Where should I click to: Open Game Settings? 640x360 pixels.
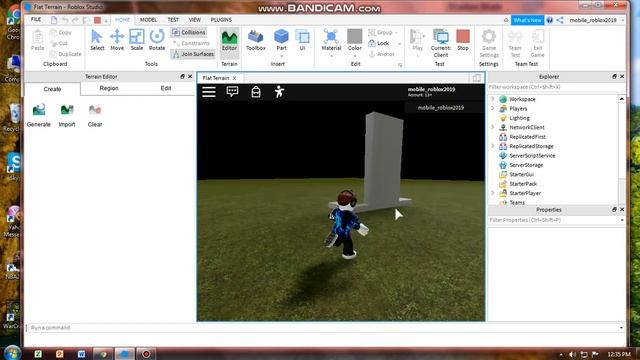pos(489,43)
